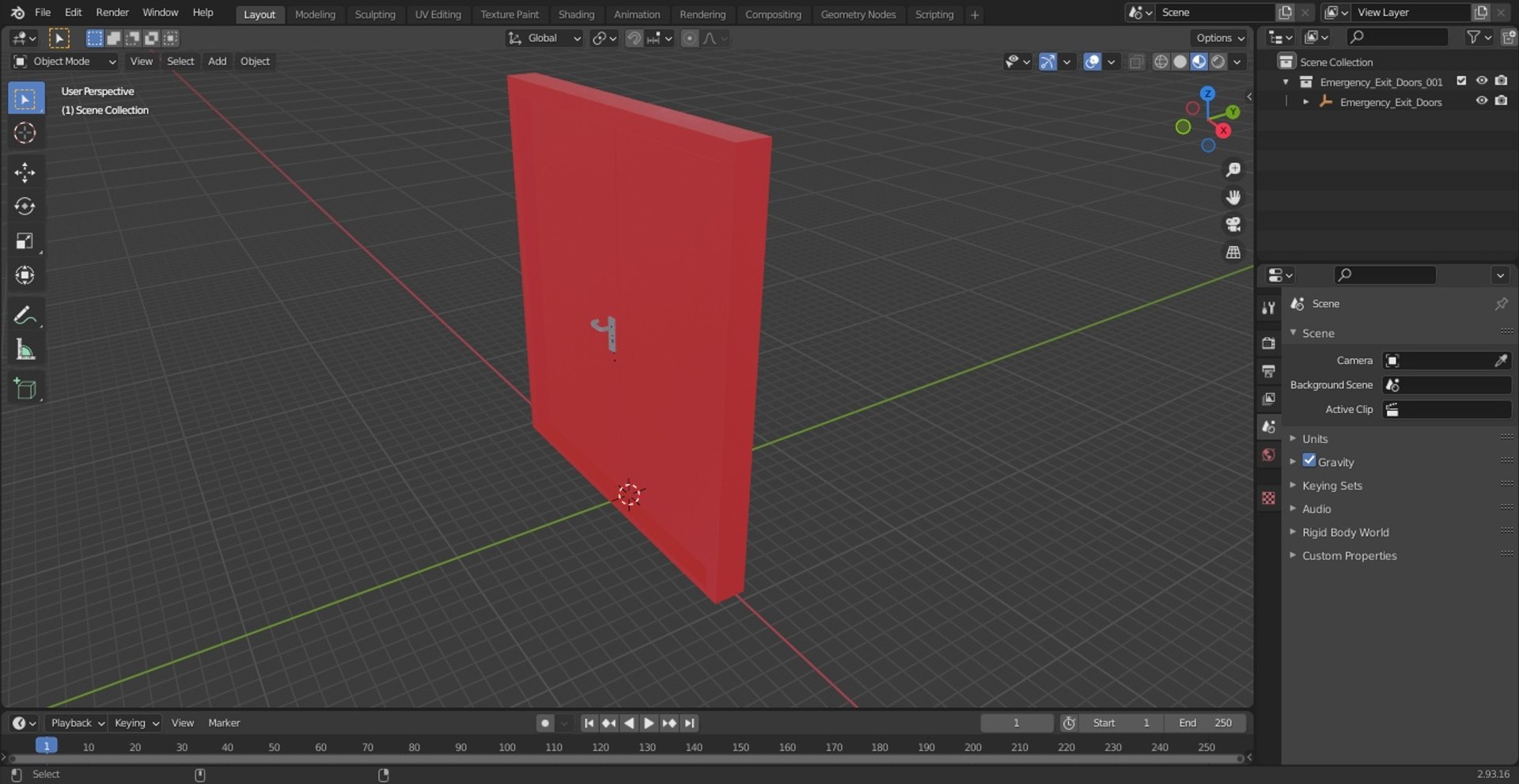Click the outliner search field
The width and height of the screenshot is (1519, 784).
[x=1398, y=37]
